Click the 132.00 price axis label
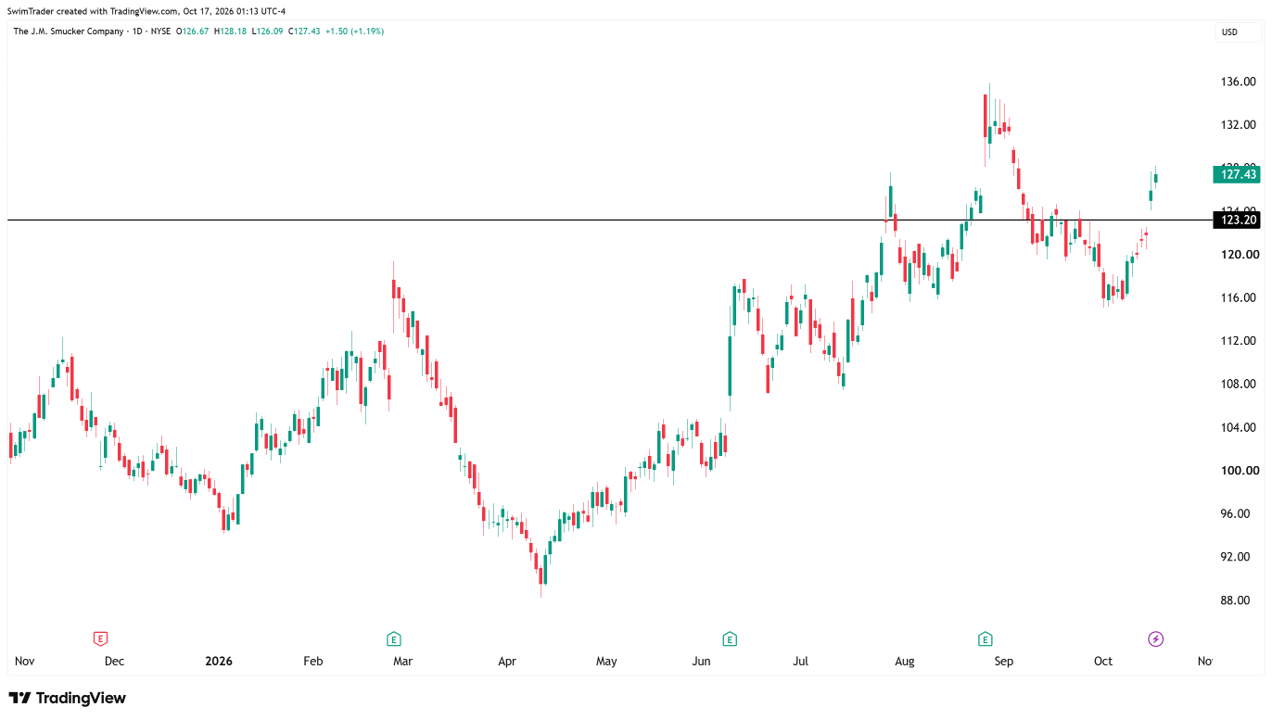Screen dimensions: 1272x720 pos(1239,125)
